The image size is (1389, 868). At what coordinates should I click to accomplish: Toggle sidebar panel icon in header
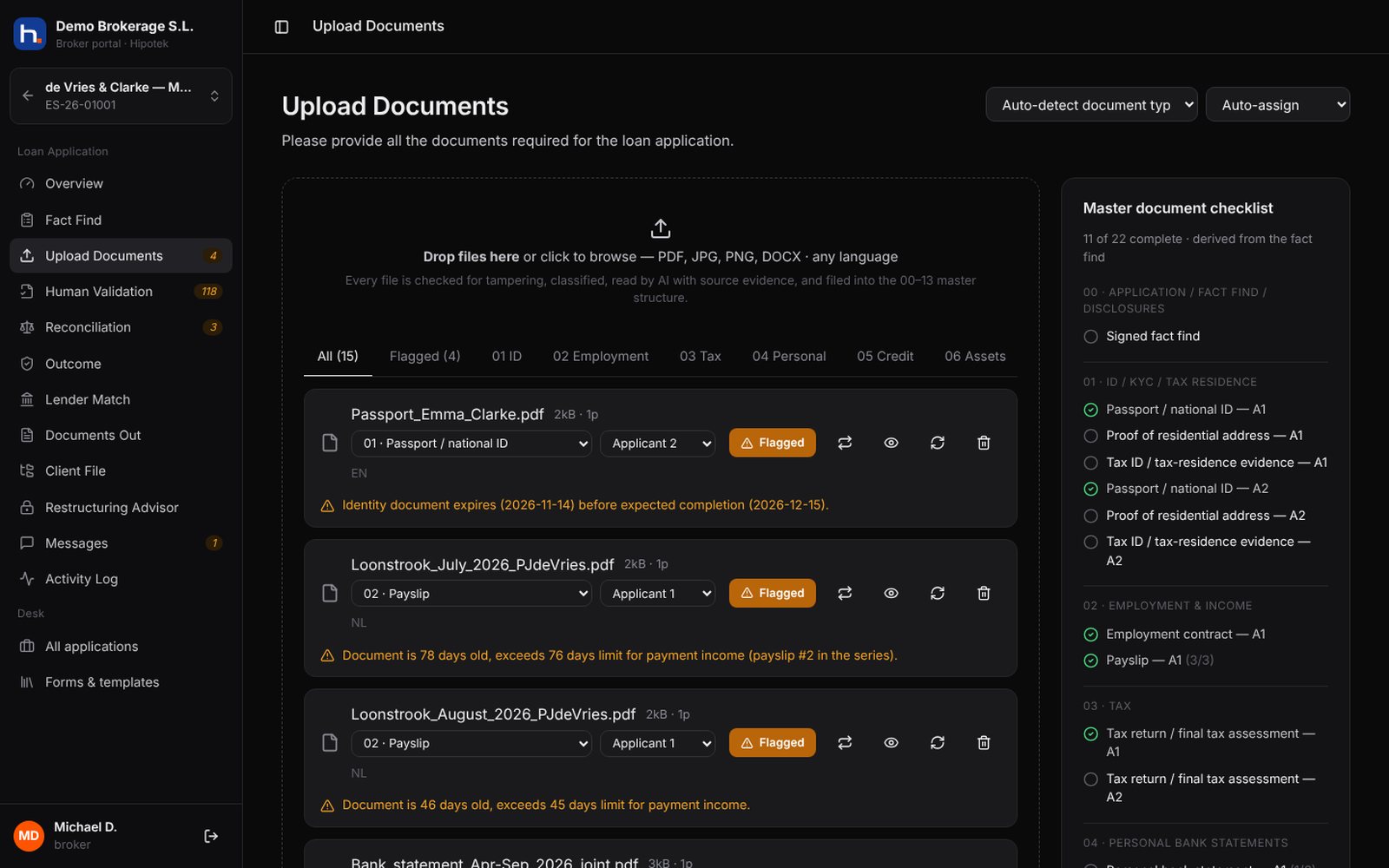(281, 27)
